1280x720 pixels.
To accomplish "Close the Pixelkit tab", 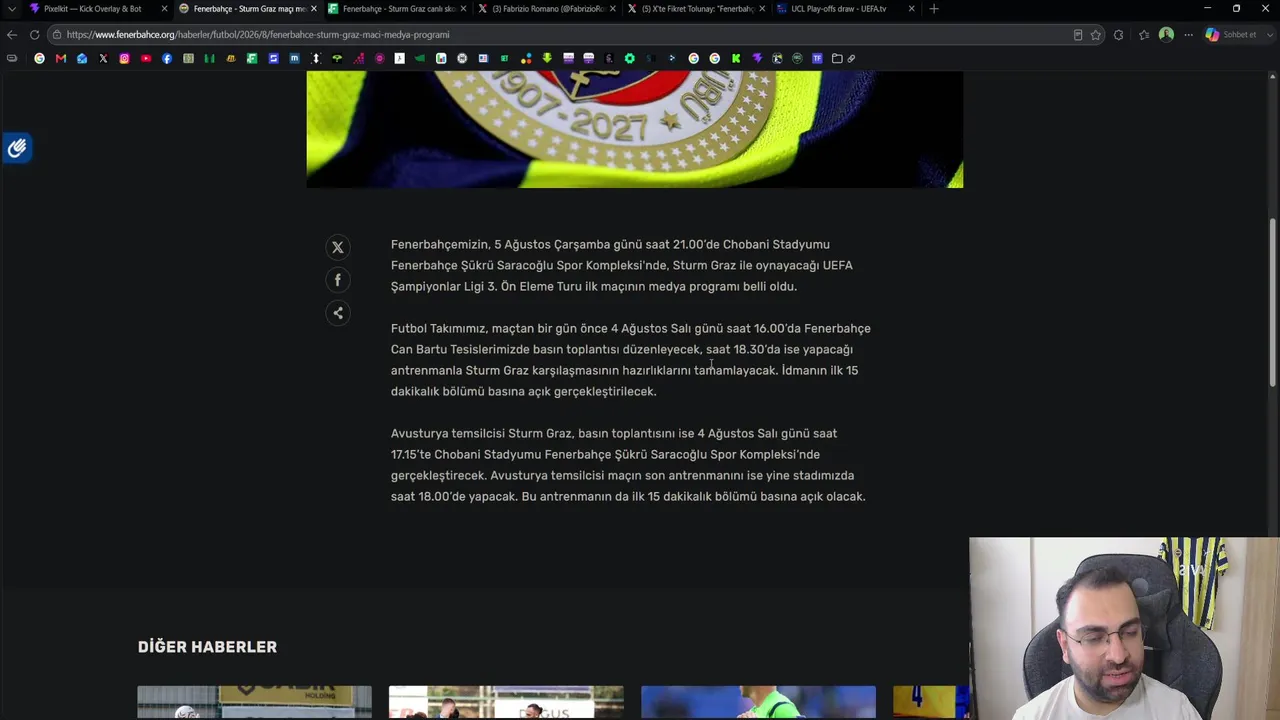I will coord(164,9).
